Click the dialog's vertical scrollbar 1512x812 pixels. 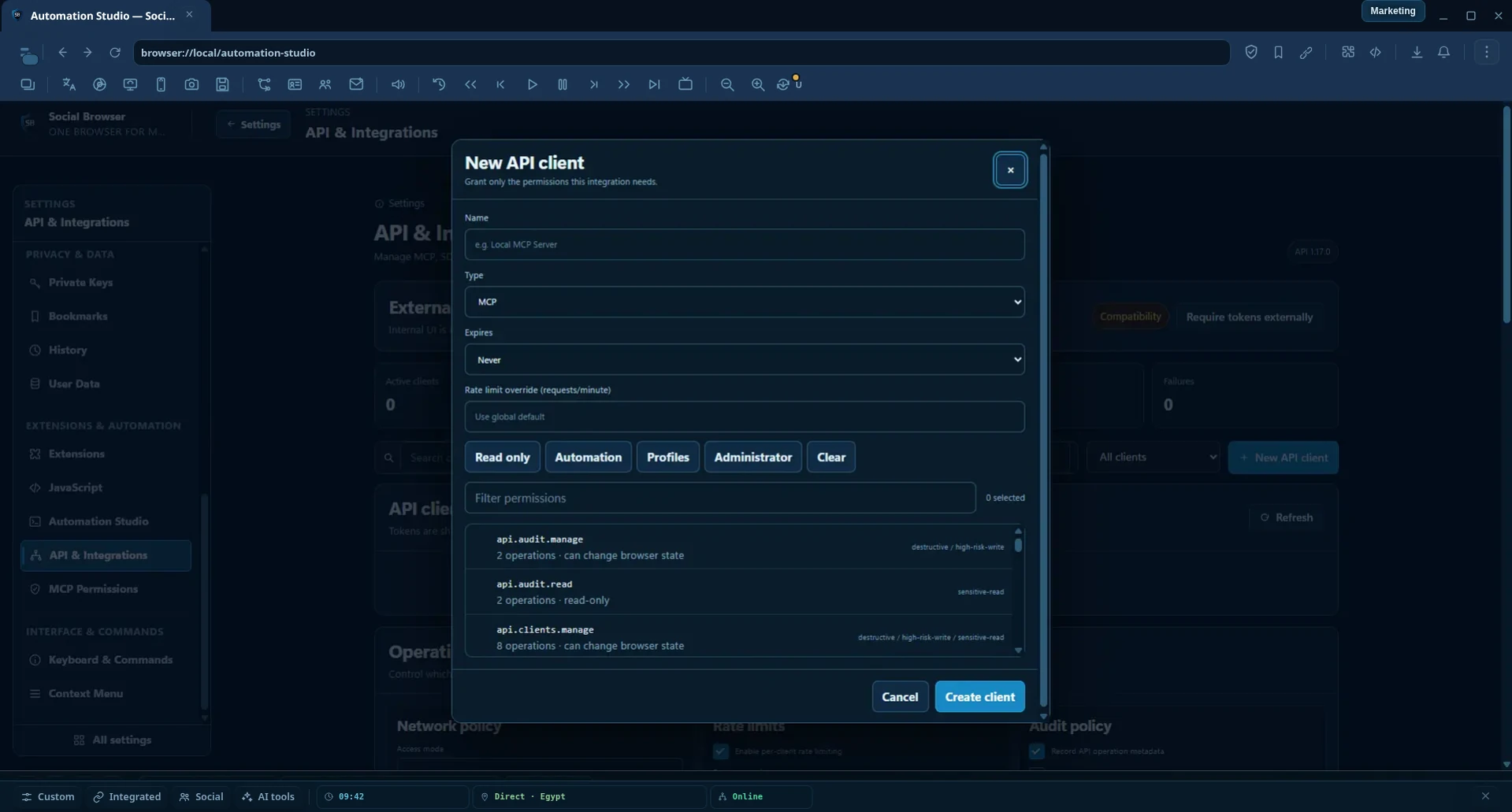coord(1043,432)
